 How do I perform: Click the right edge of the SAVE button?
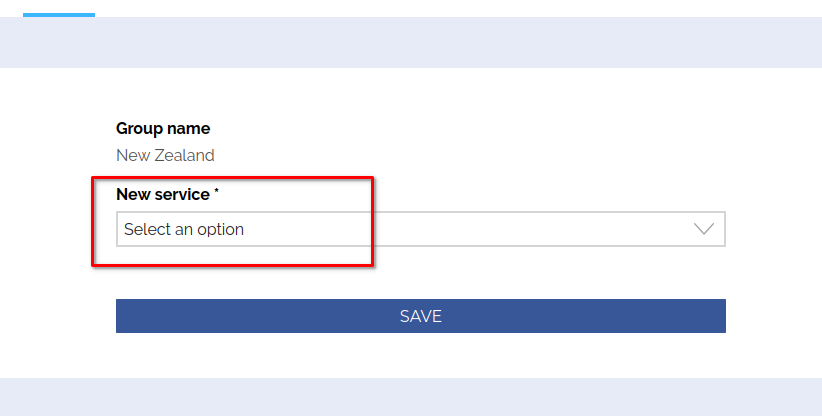[717, 316]
